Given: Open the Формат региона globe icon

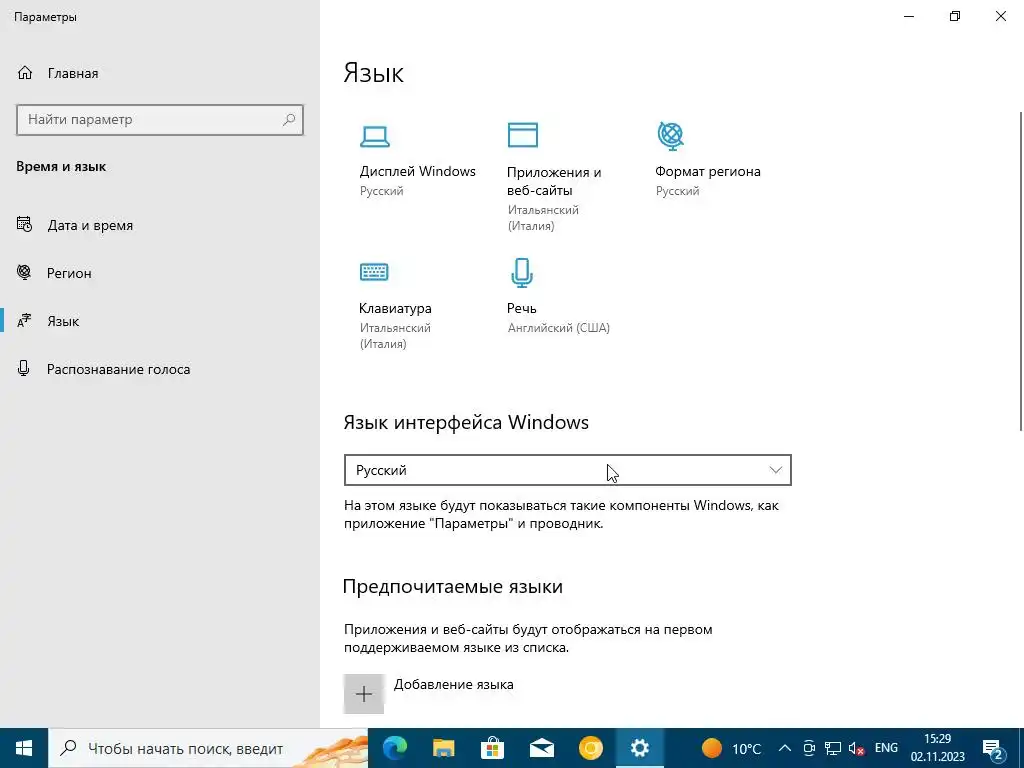Looking at the screenshot, I should point(671,135).
